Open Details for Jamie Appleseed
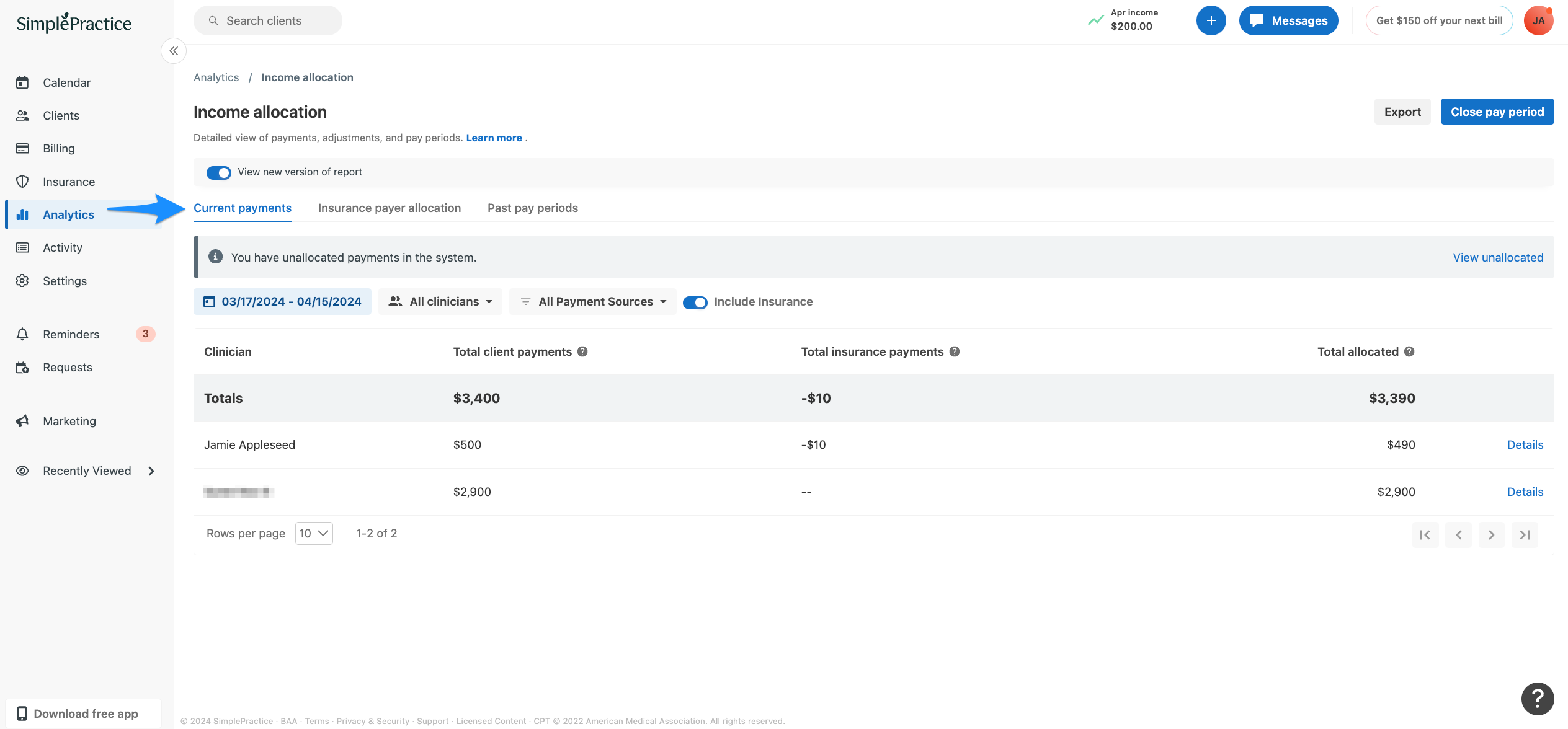Image resolution: width=1568 pixels, height=729 pixels. (x=1525, y=444)
